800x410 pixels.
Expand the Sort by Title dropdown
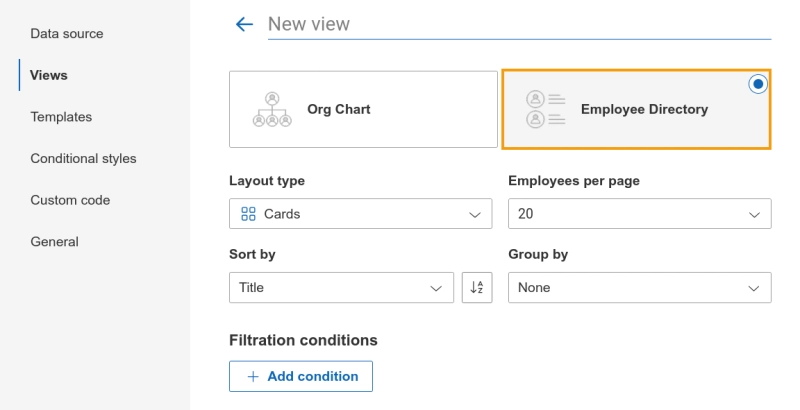click(341, 288)
